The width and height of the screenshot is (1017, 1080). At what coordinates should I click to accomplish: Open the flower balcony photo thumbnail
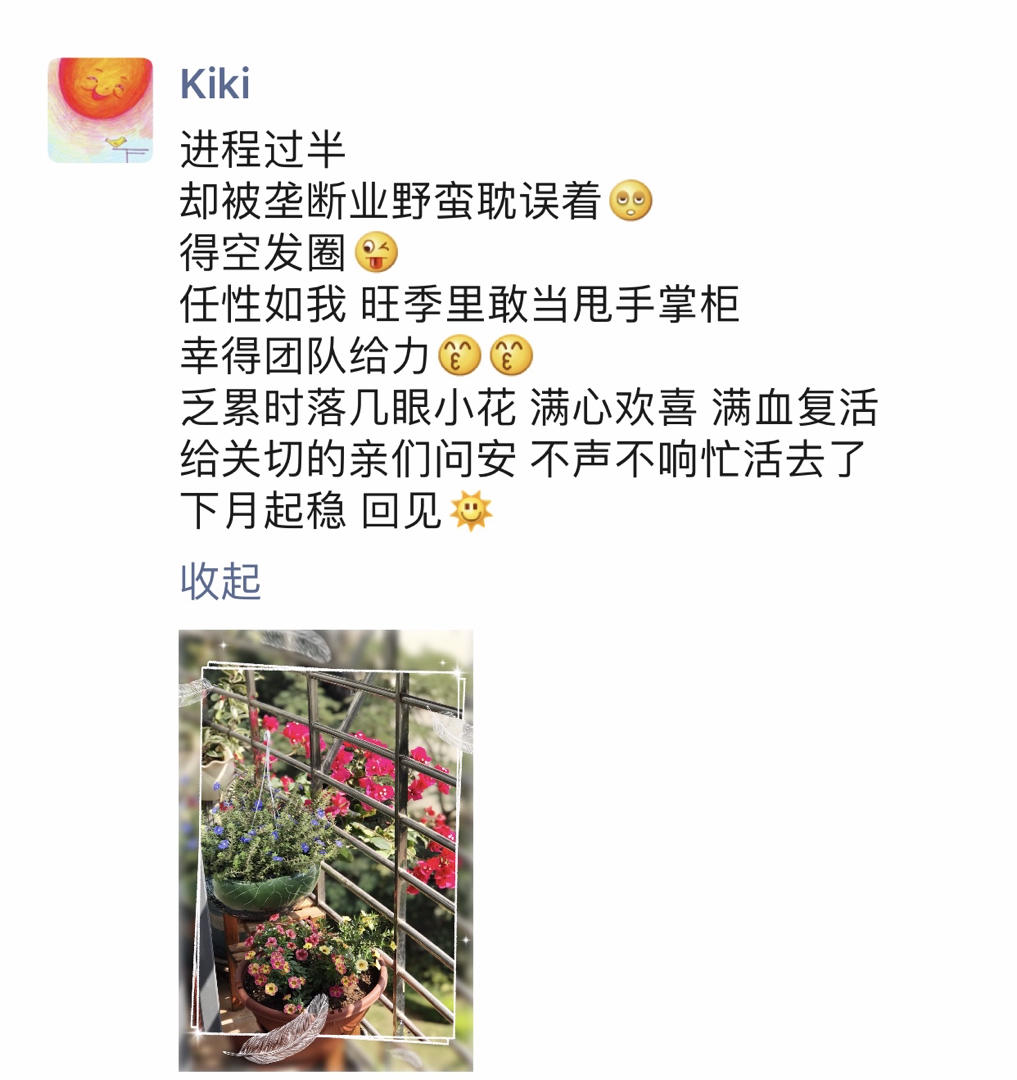click(326, 850)
